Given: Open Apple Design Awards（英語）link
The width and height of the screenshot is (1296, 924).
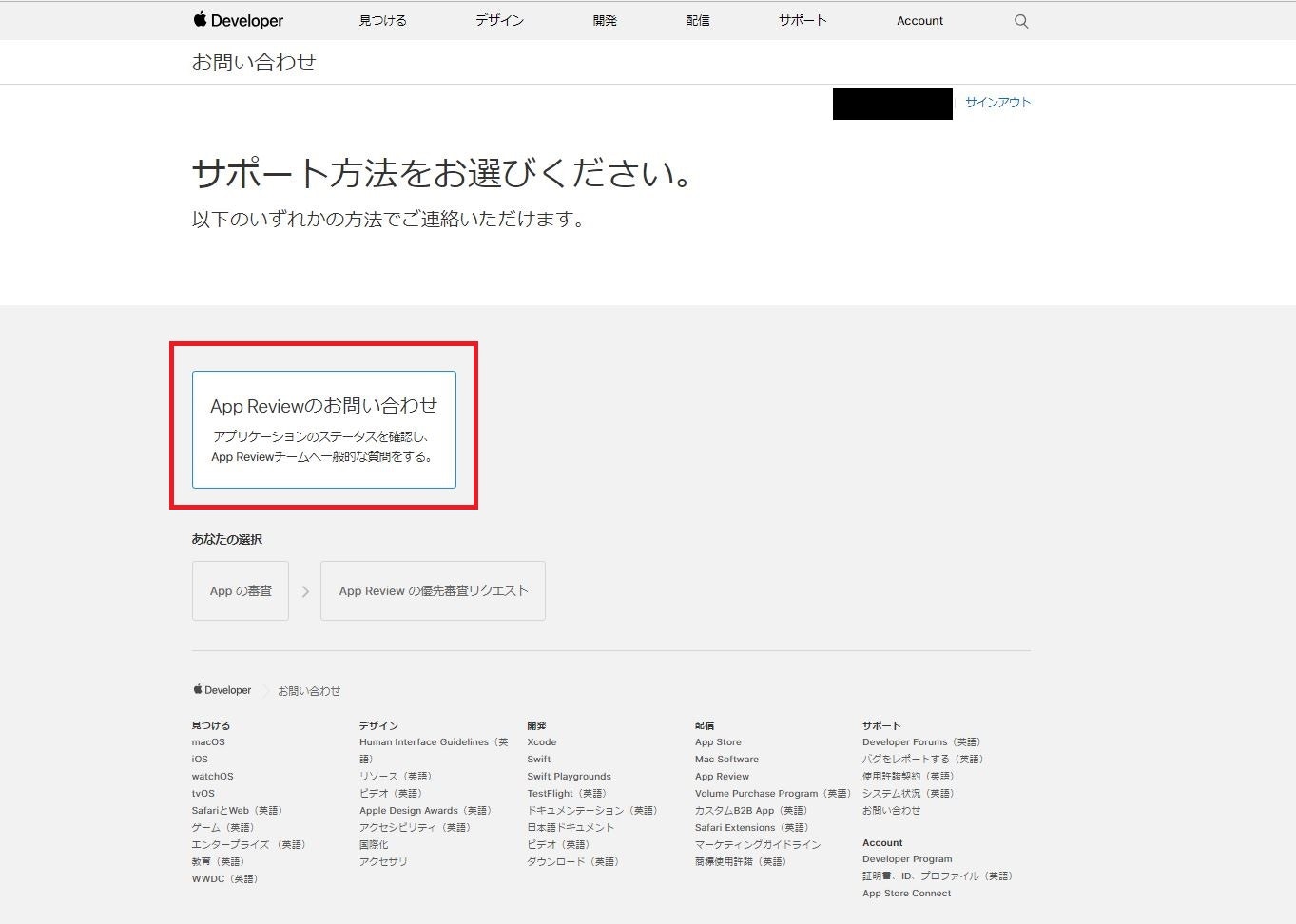Looking at the screenshot, I should tap(426, 811).
